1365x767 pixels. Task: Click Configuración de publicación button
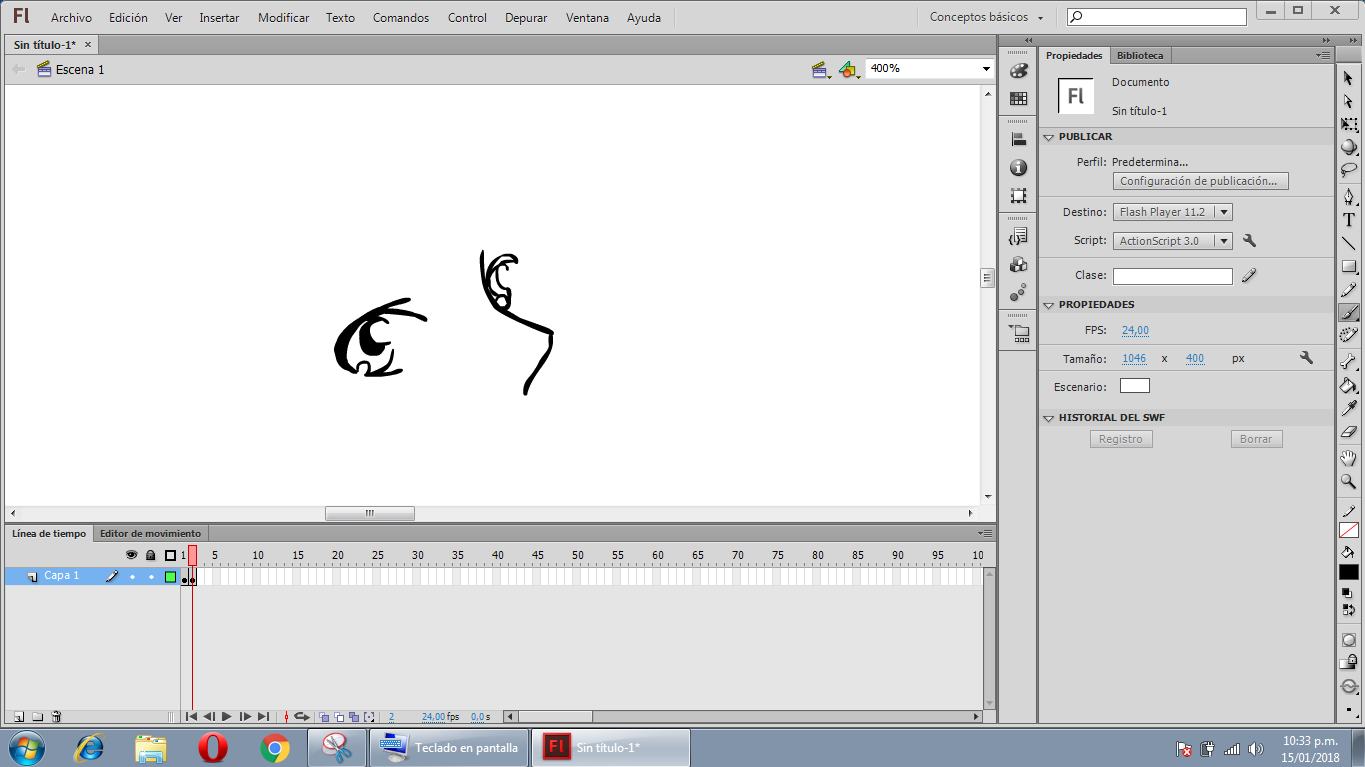(x=1200, y=182)
